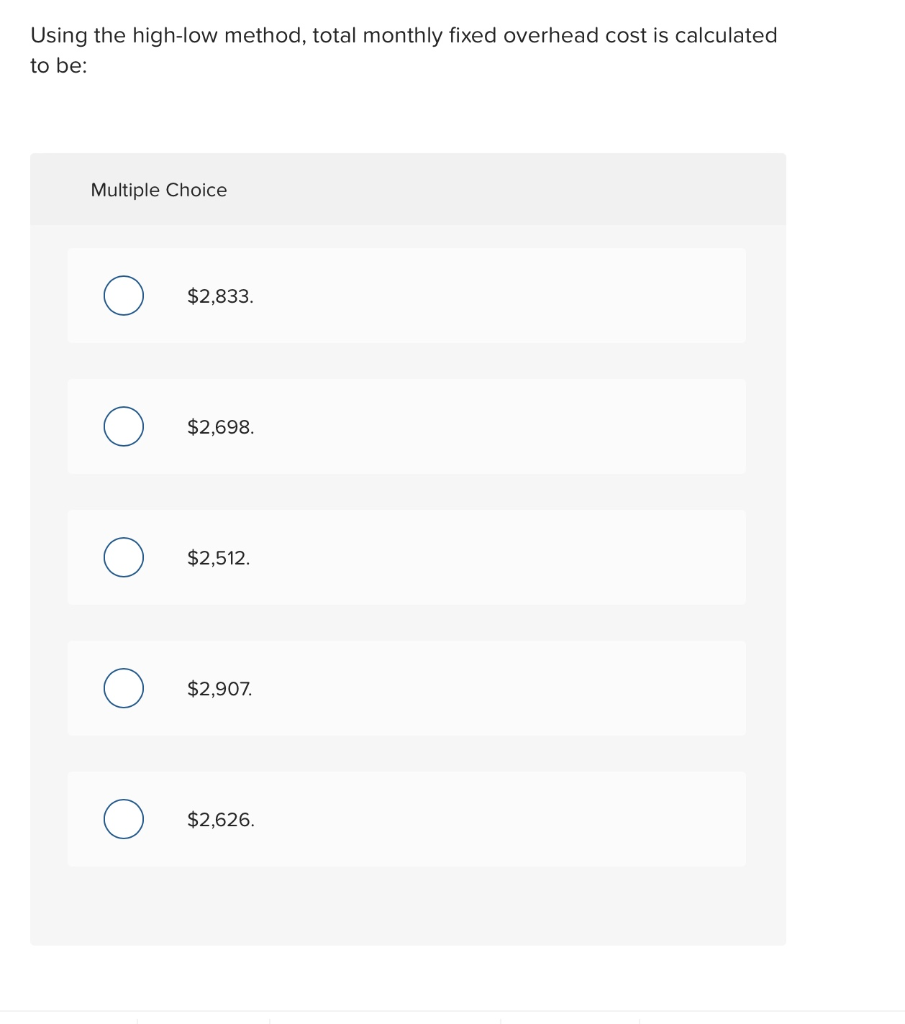Click the $2,833 answer label

tap(220, 295)
